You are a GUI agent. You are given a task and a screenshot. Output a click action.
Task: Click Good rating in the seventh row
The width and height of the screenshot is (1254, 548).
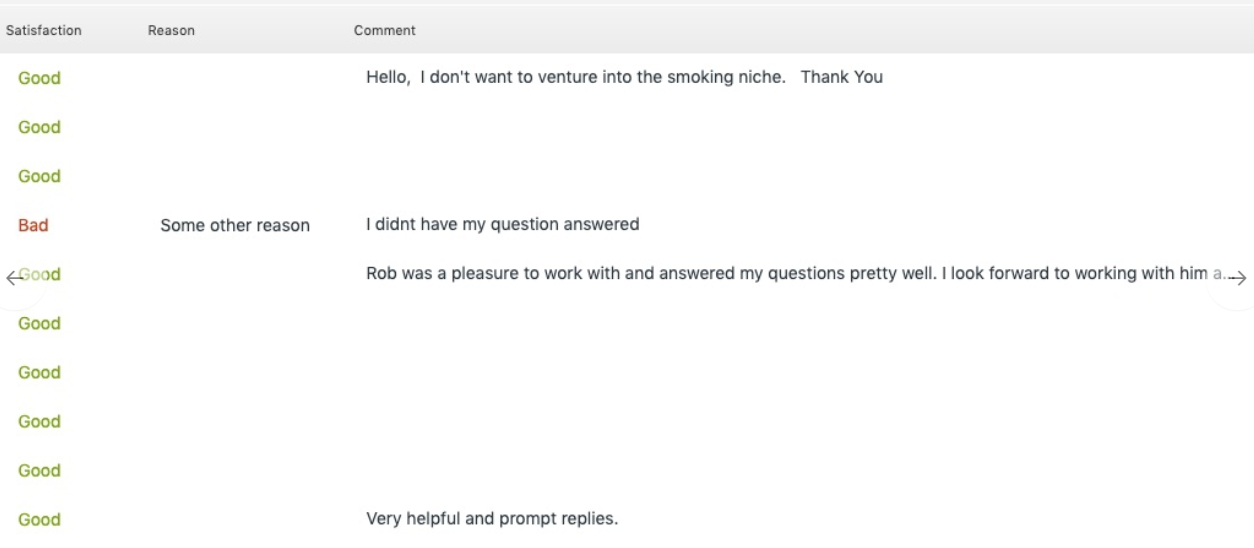click(39, 372)
